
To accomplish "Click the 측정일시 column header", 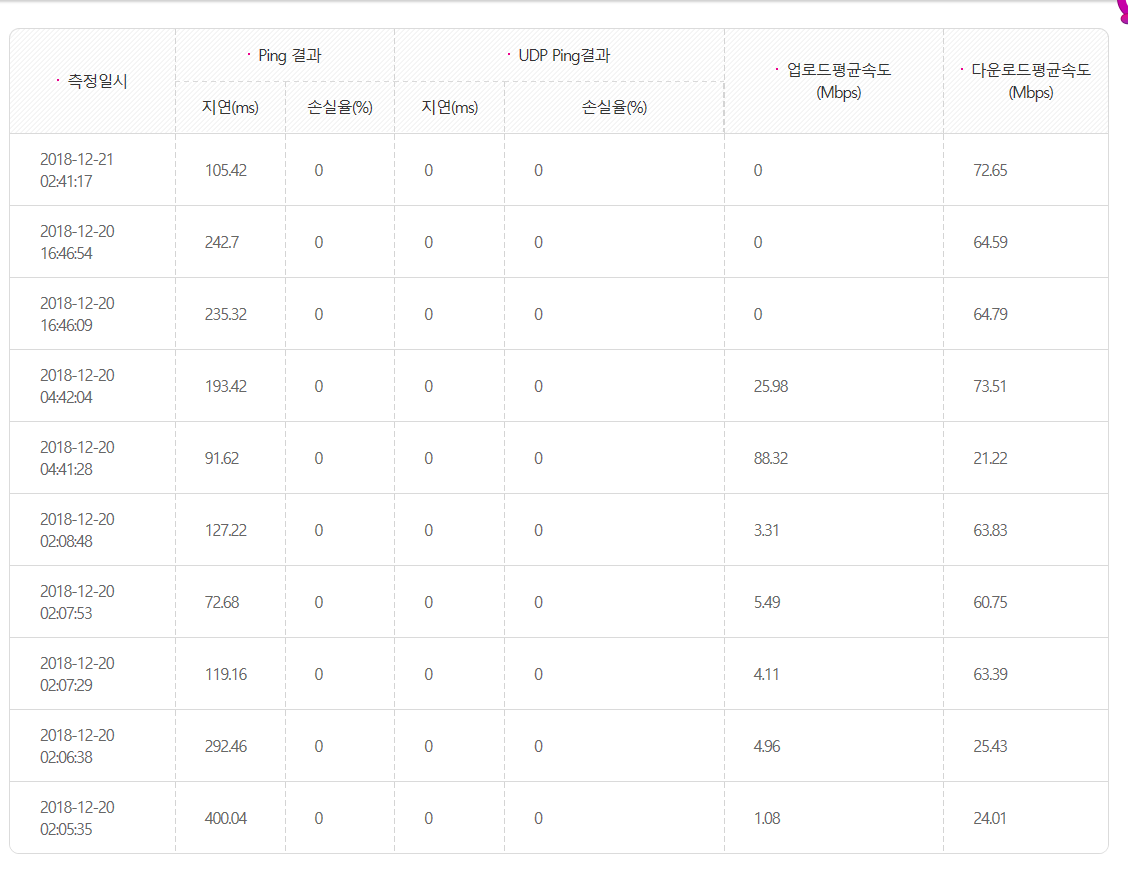I will coord(97,82).
